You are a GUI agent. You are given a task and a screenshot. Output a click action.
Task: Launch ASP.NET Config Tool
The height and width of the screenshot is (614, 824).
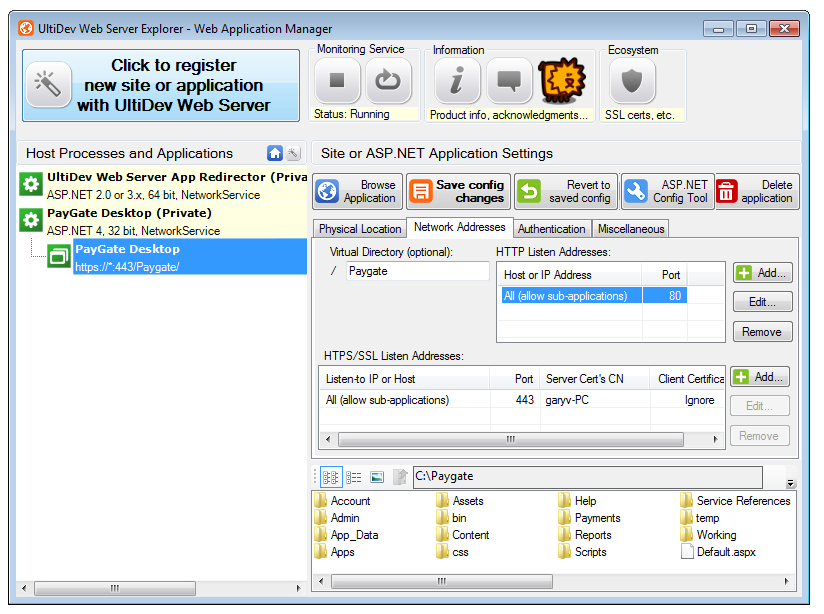click(667, 191)
